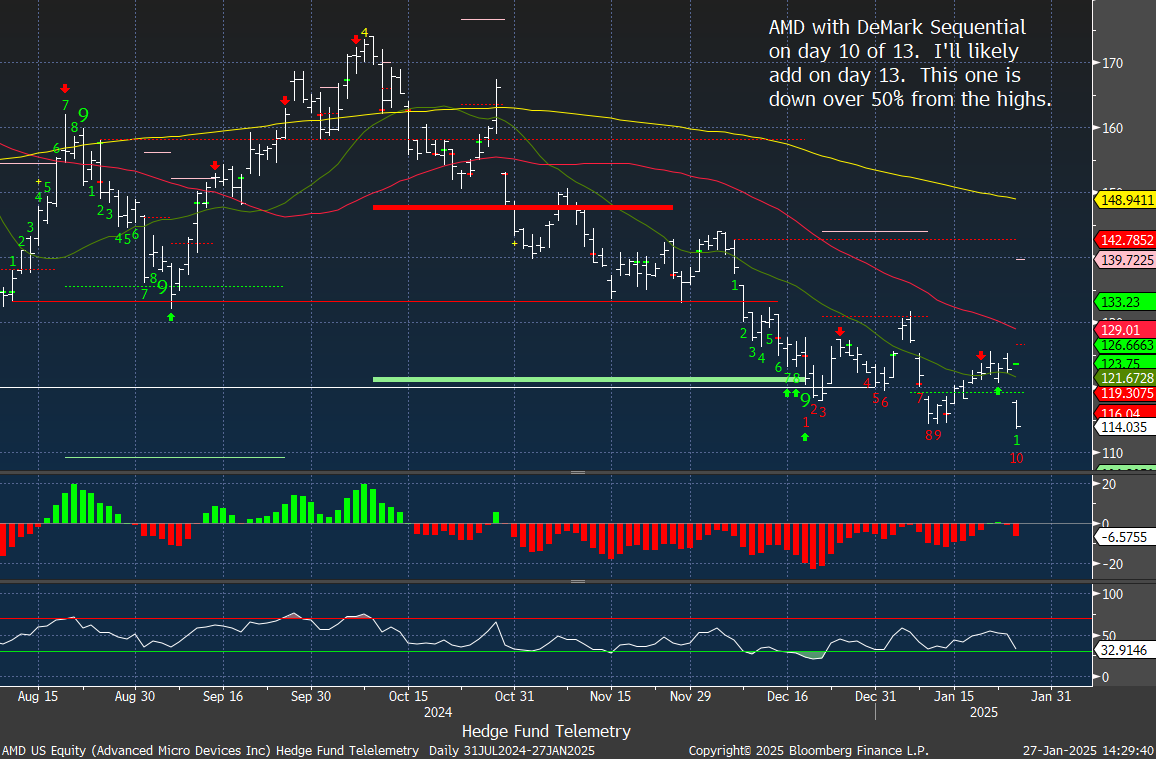Click the 32.9146 oscillator value label
Screen dimensions: 1156x759
coord(1124,650)
